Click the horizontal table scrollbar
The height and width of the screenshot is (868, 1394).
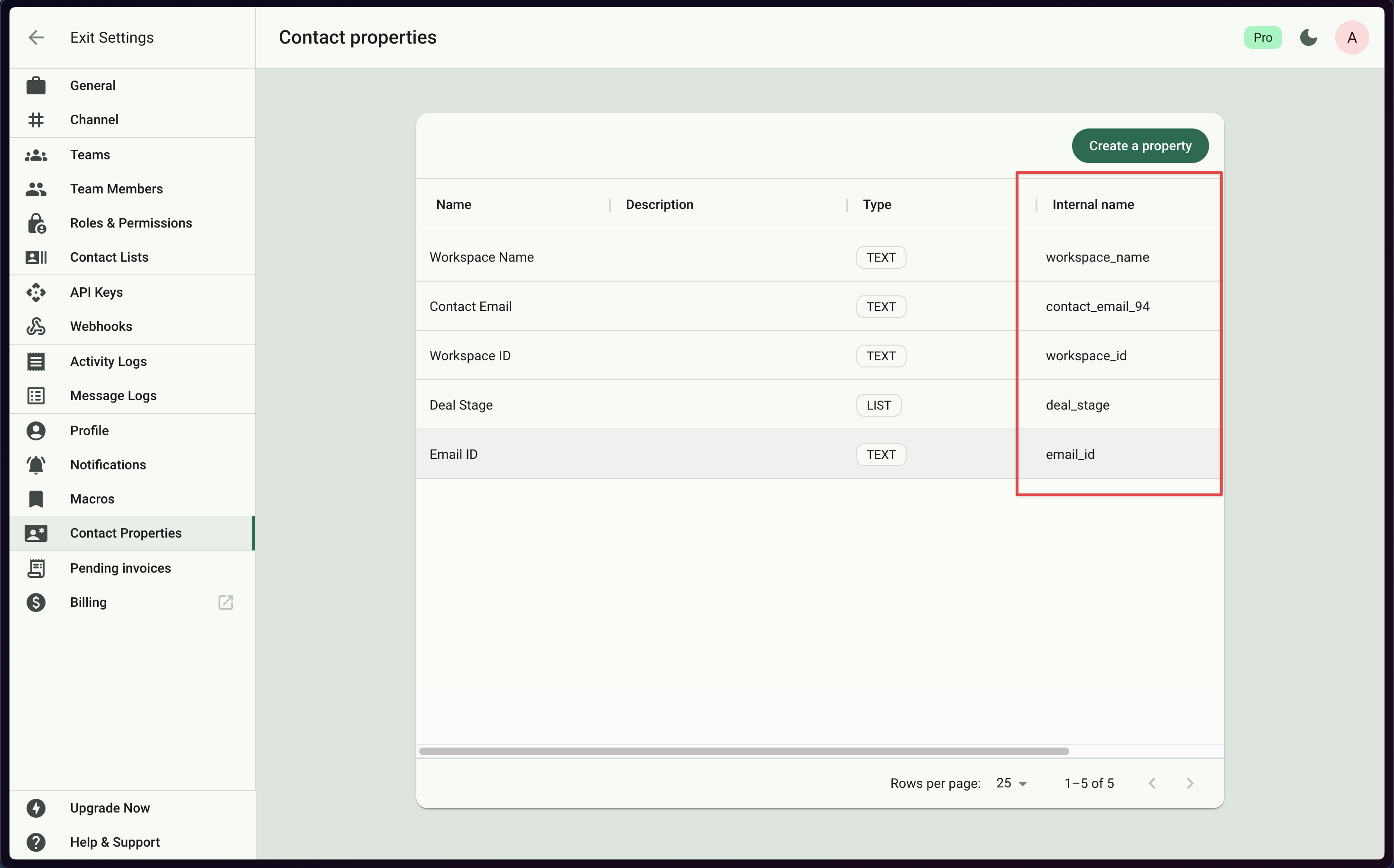point(743,751)
